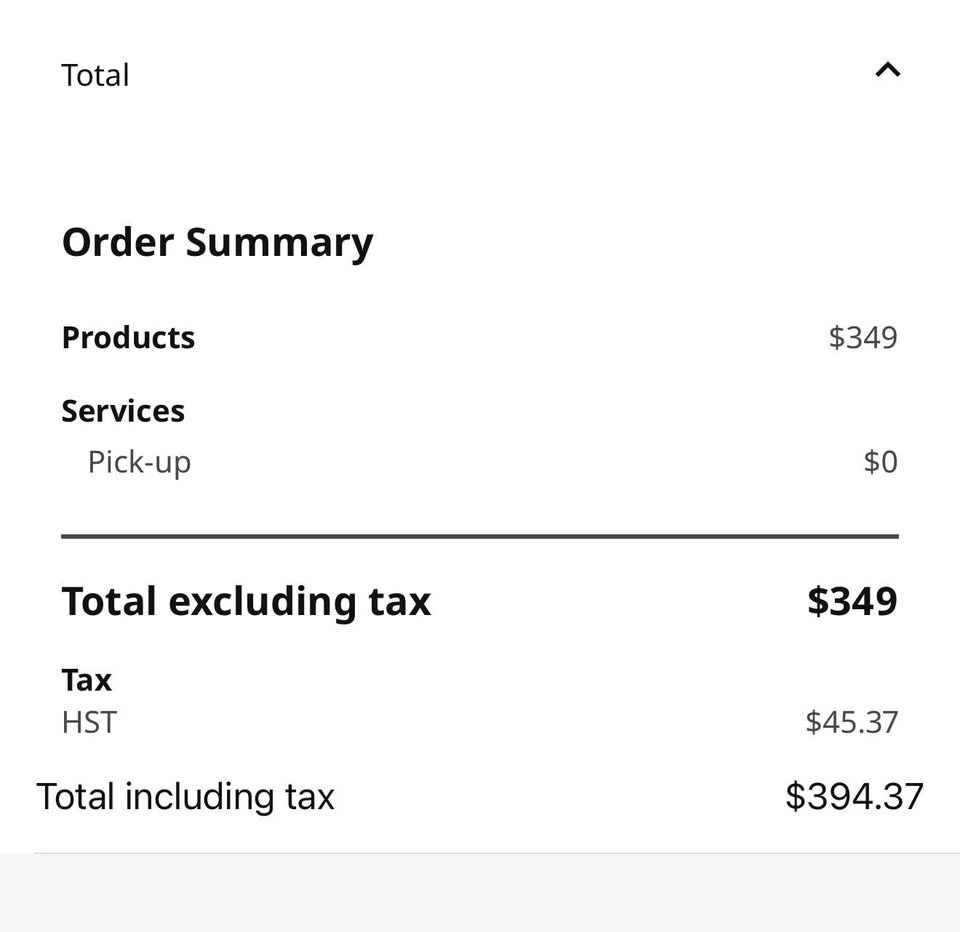
Task: Click the Total section header label
Action: click(95, 75)
